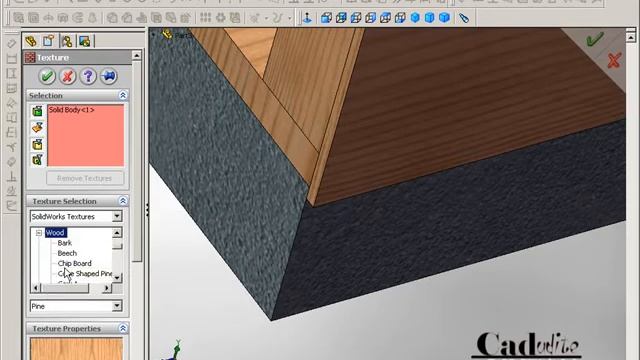Select the solid bodies filter in Selection
Viewport: 640px width, 360px height.
[37, 144]
